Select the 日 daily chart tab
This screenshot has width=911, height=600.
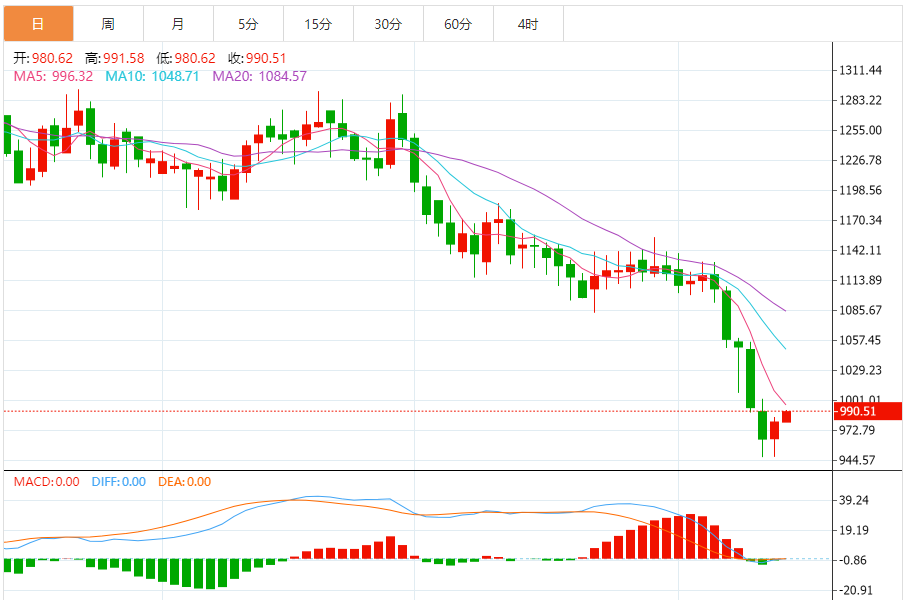click(x=38, y=24)
